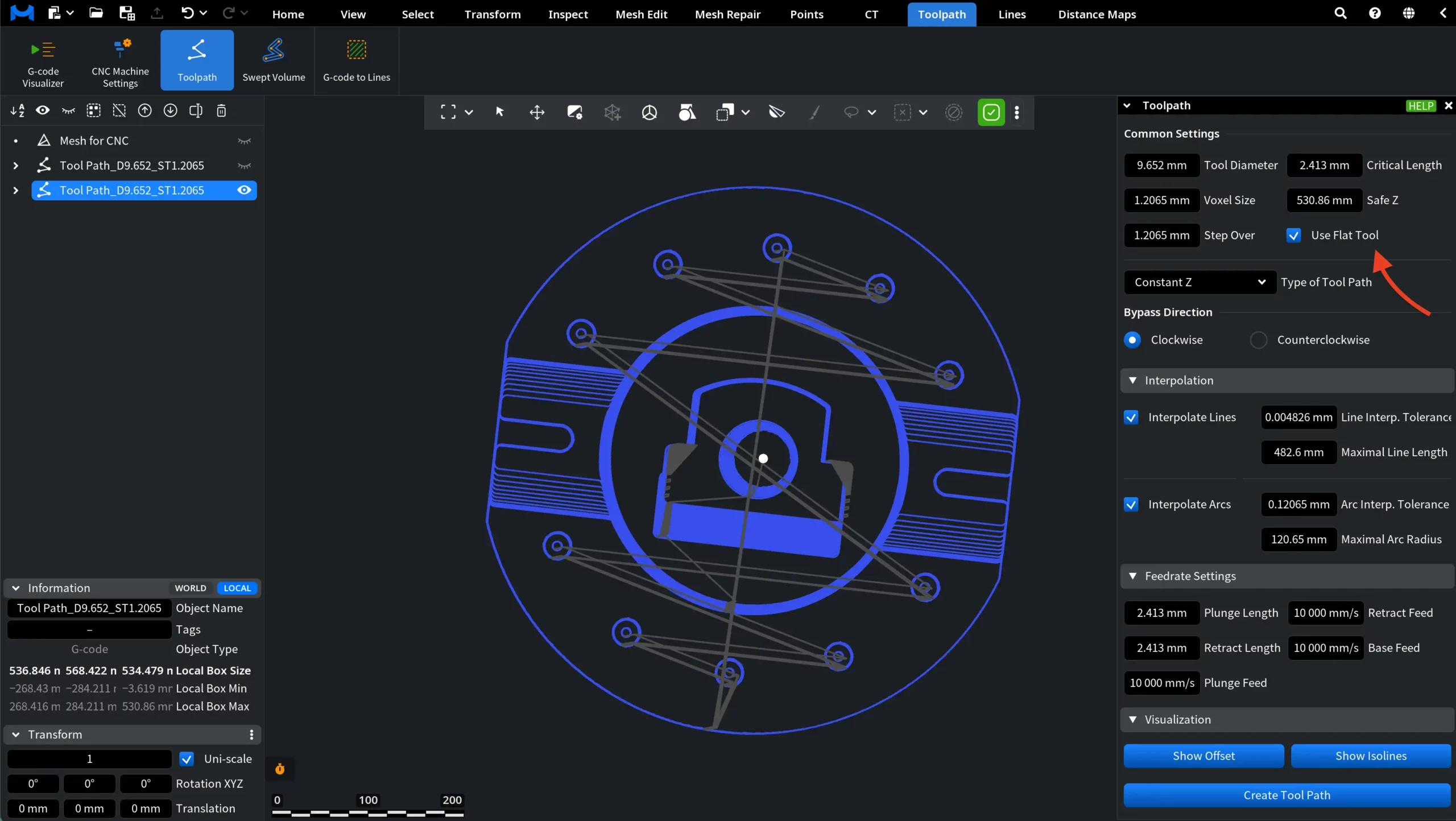
Task: Click the move object up icon
Action: point(145,110)
